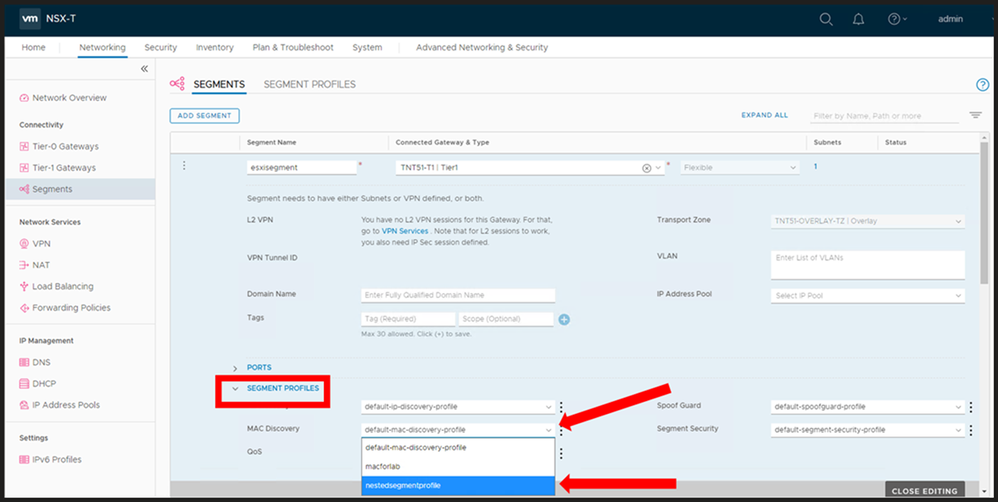The width and height of the screenshot is (998, 502).
Task: Select macforlab from the MAC list
Action: pyautogui.click(x=458, y=466)
